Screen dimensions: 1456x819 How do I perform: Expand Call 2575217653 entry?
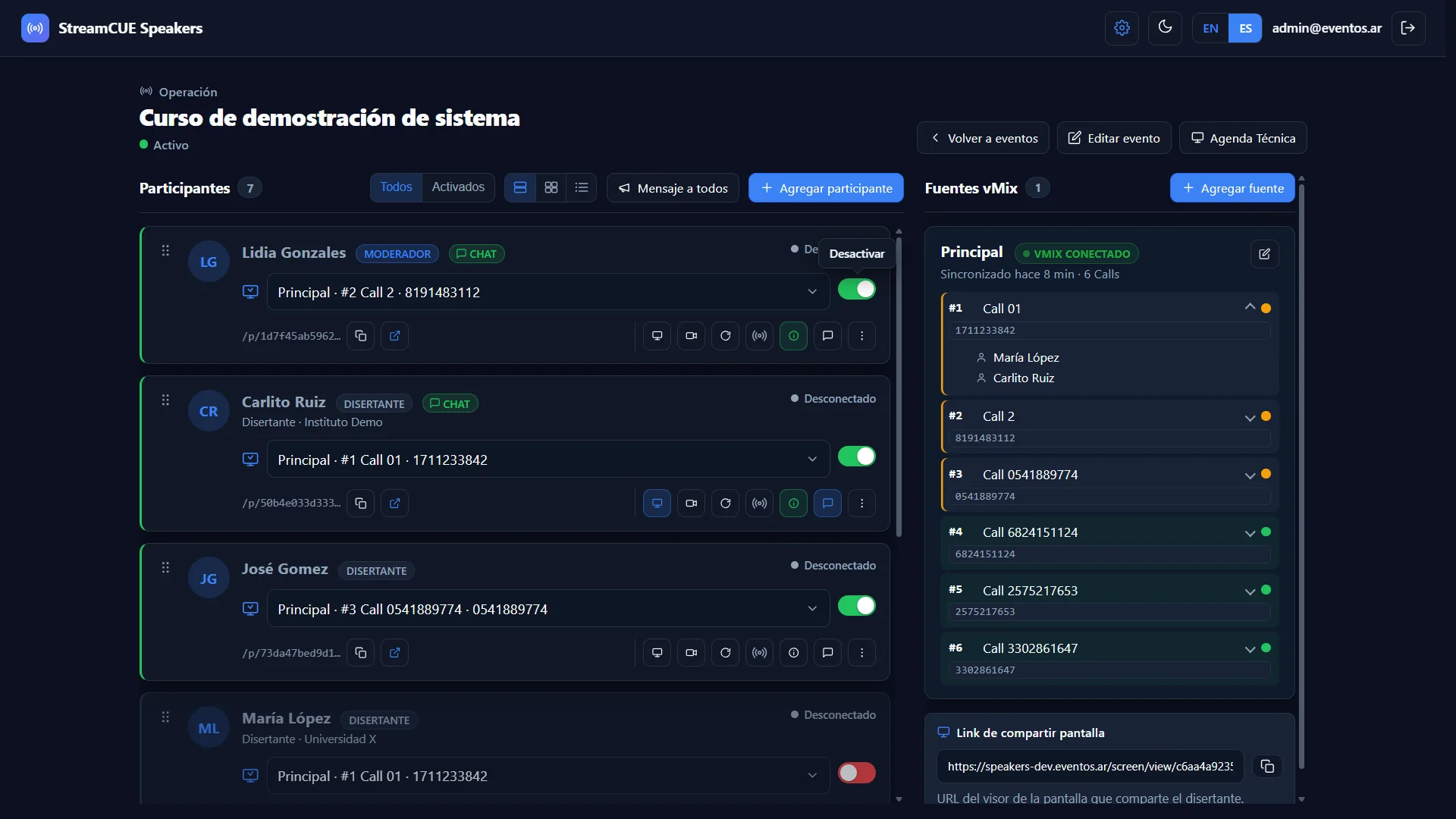click(1250, 591)
